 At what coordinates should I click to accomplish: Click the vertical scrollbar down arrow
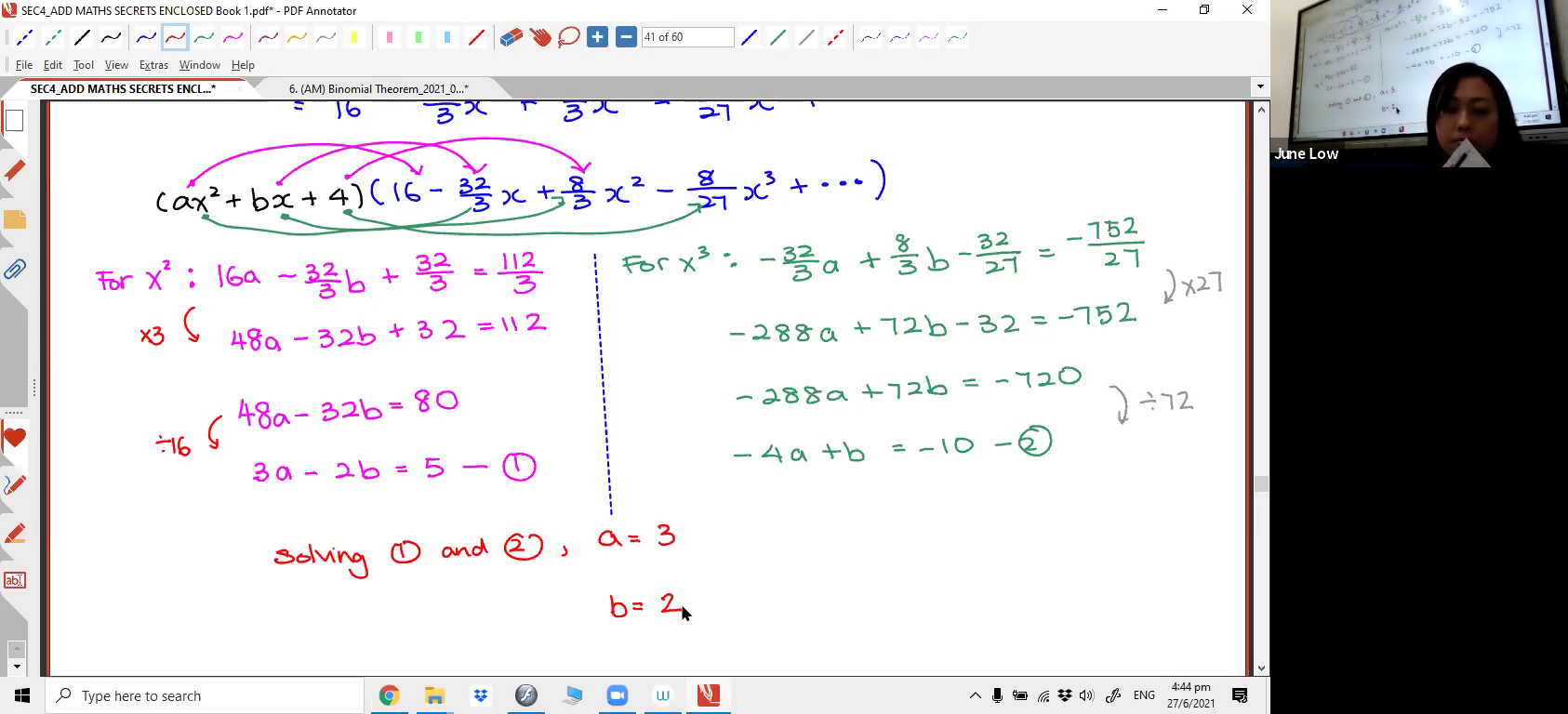coord(1261,668)
